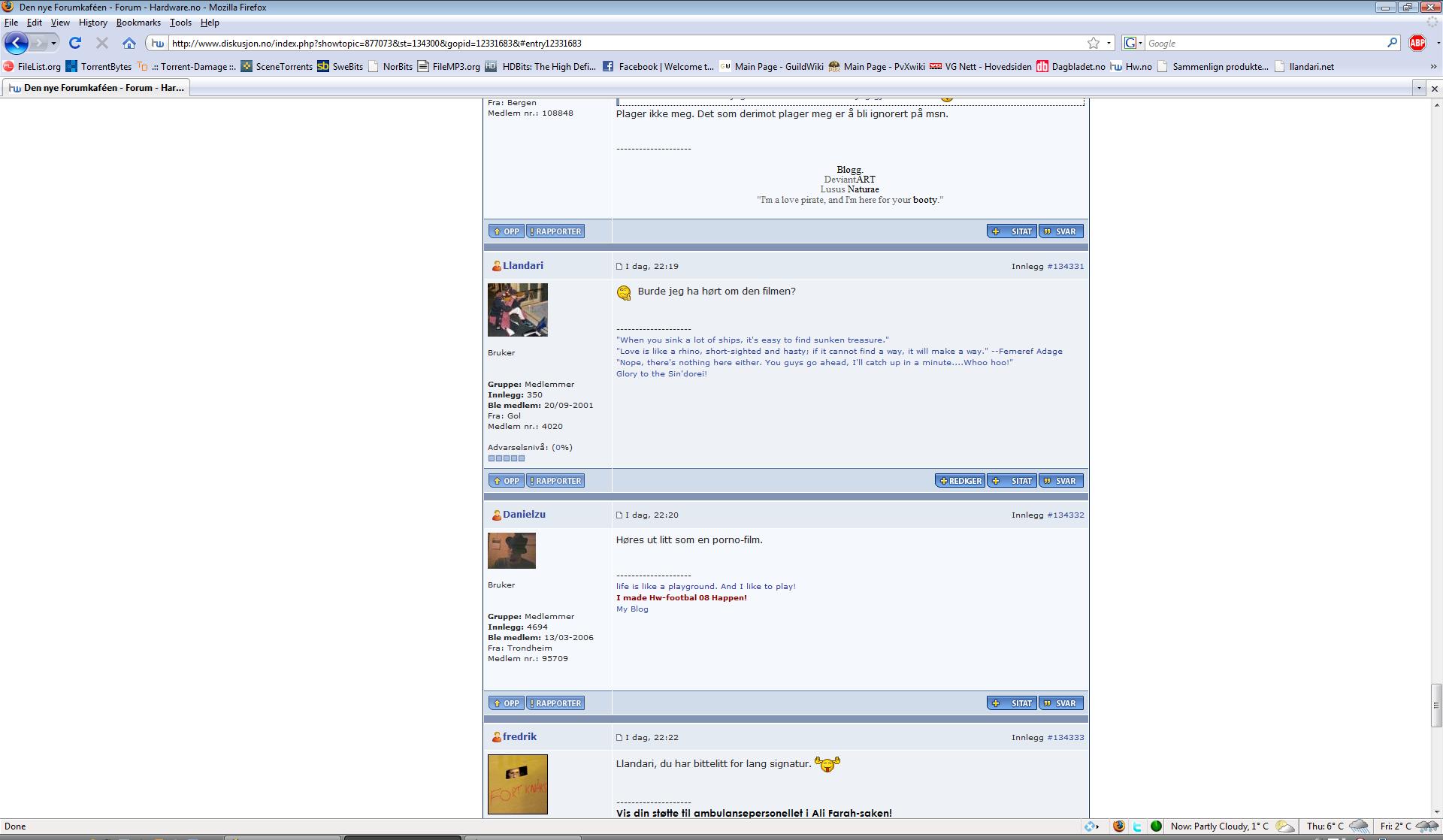1443x840 pixels.
Task: Click REDIGER button on Llandari's post
Action: point(960,481)
